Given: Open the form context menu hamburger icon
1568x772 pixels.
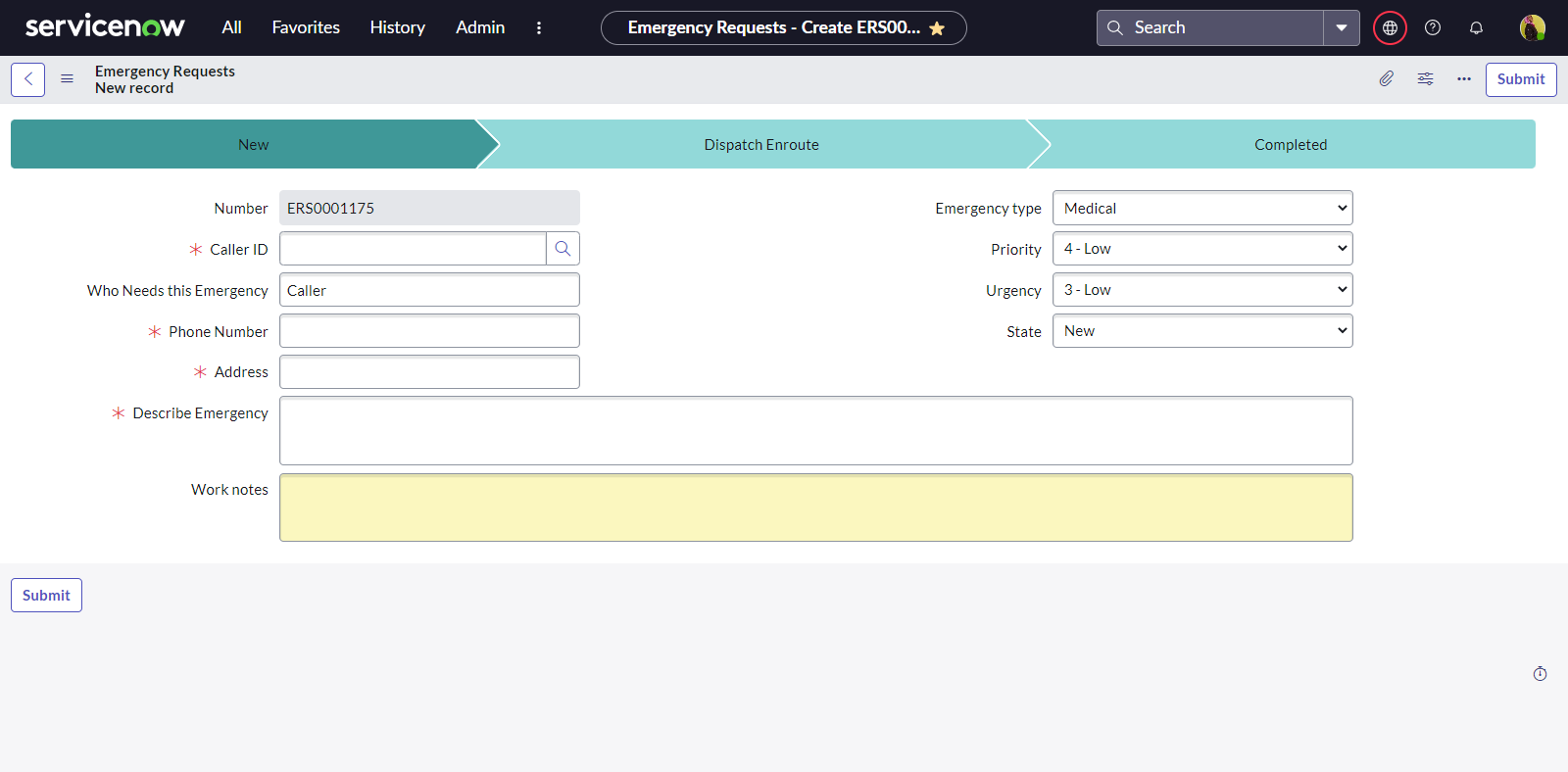Looking at the screenshot, I should (67, 79).
